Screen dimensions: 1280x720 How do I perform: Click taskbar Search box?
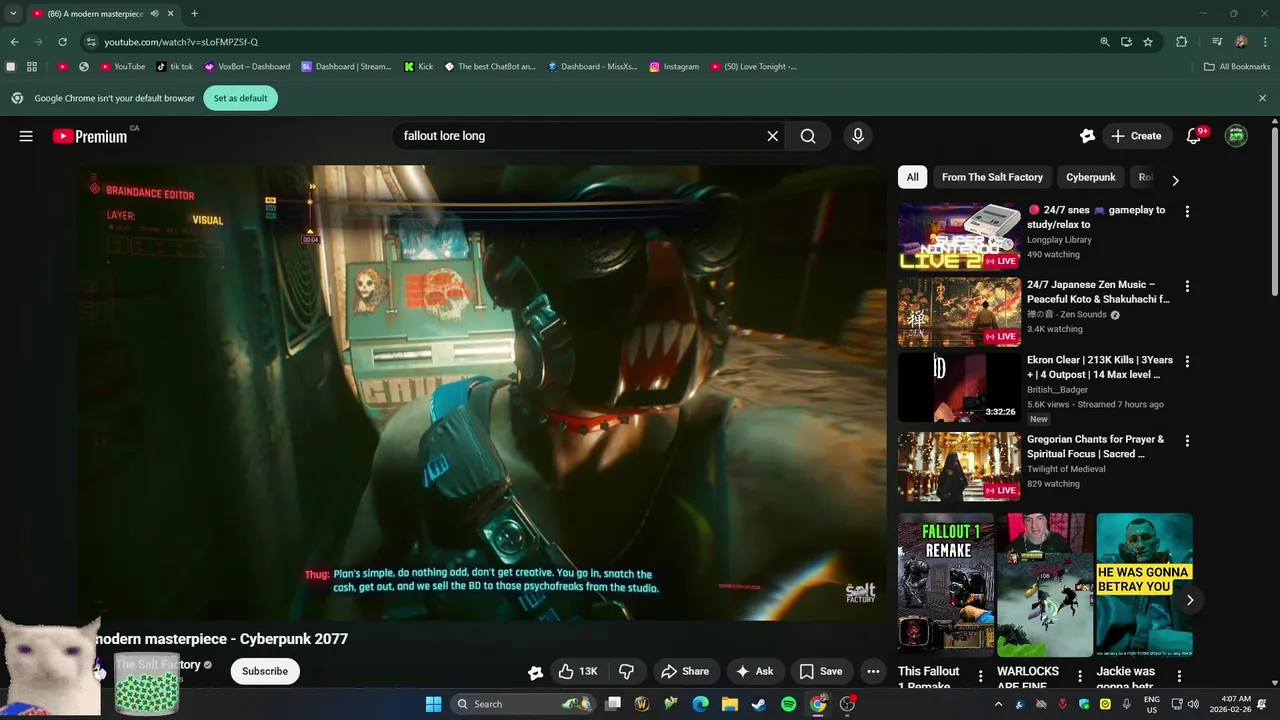522,704
